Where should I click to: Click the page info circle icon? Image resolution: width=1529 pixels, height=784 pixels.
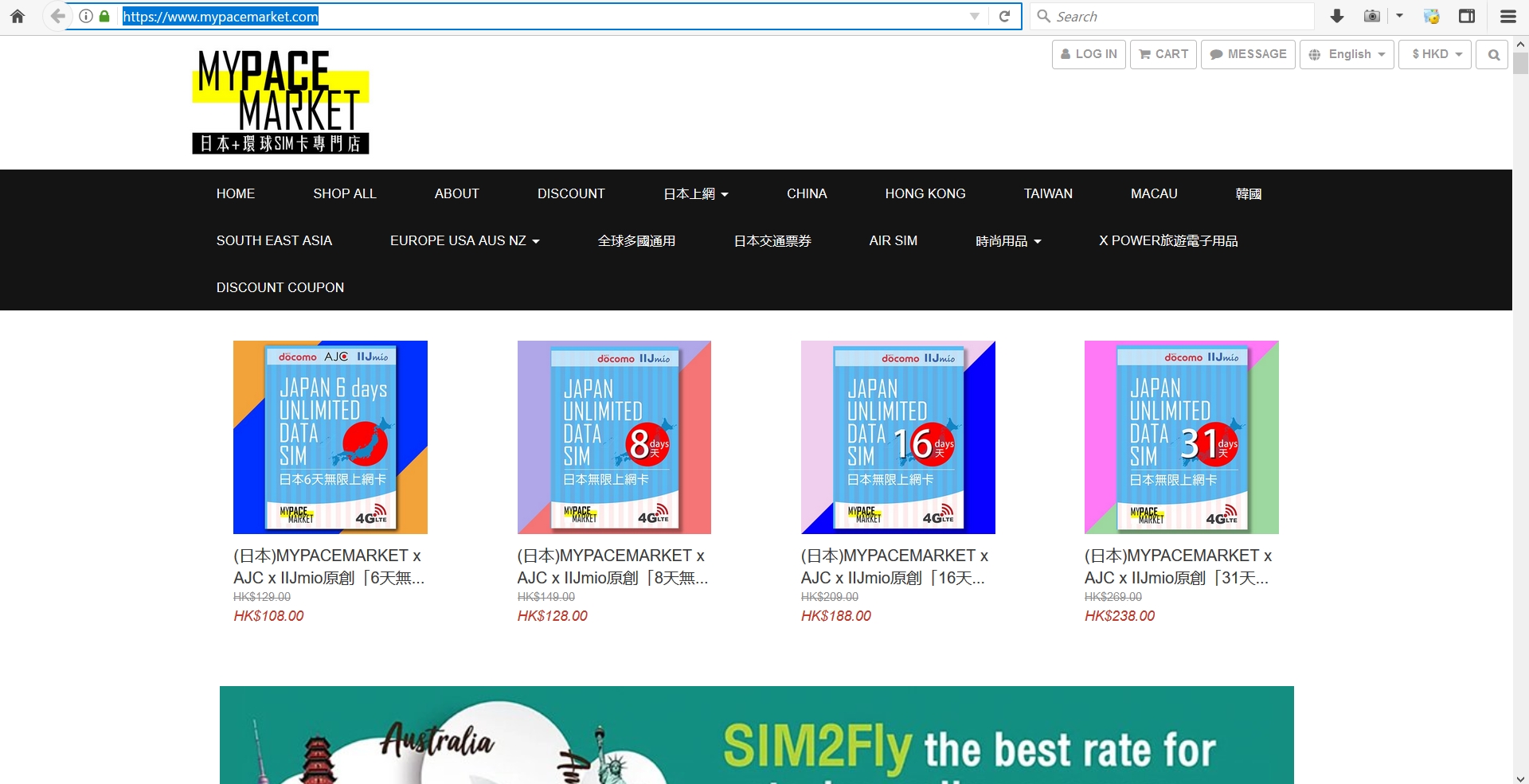tap(85, 16)
